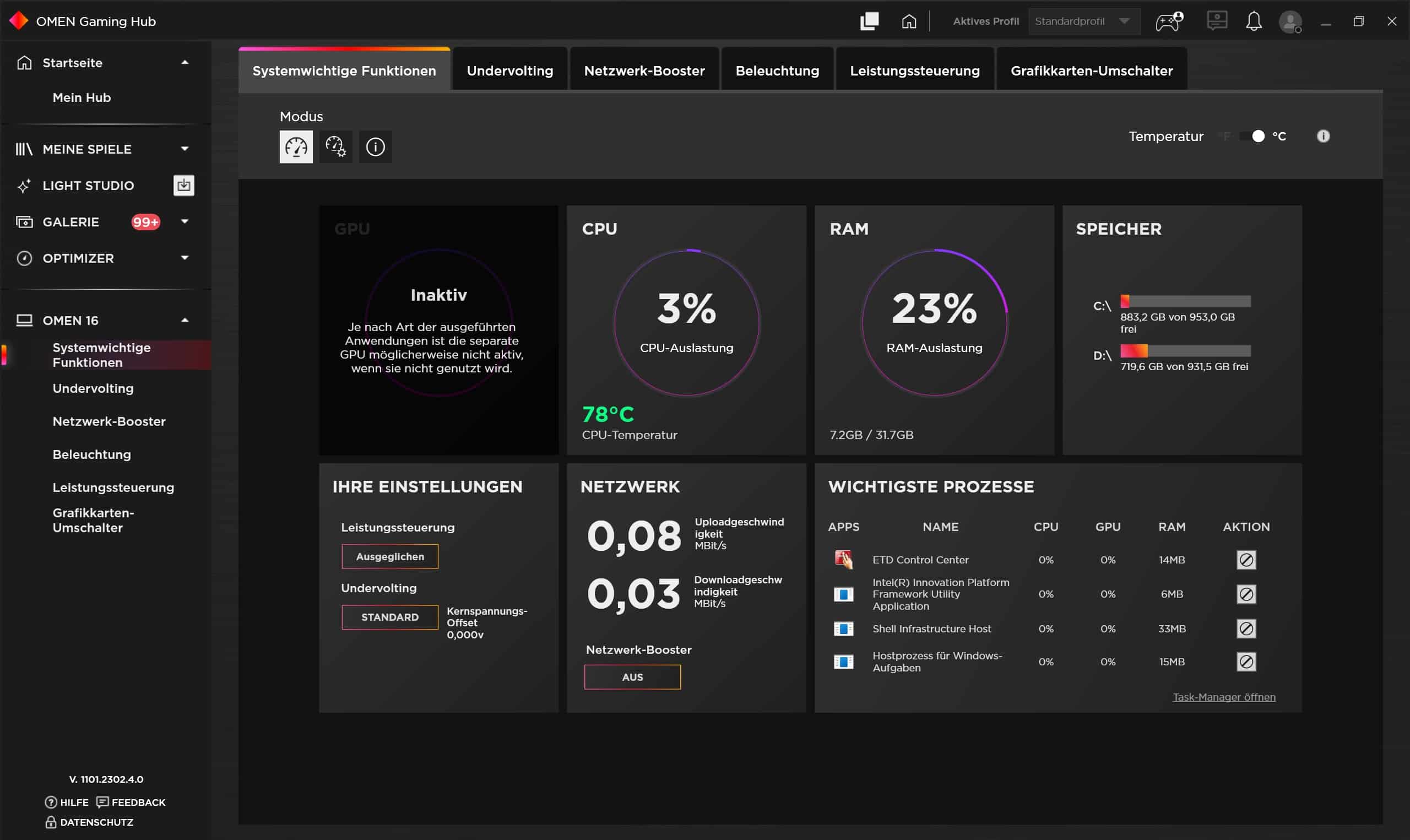Click the Light Studio download icon

click(x=183, y=185)
